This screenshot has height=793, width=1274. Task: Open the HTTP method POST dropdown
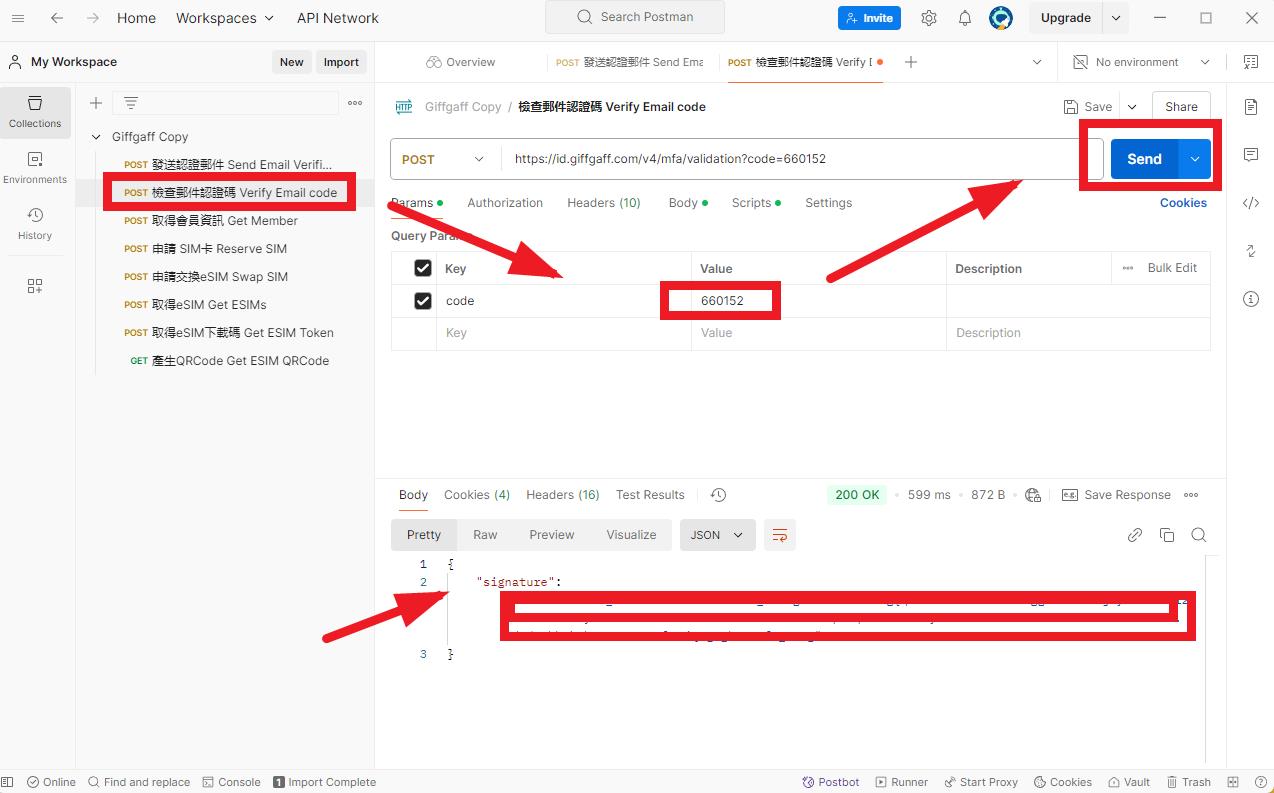(x=444, y=159)
